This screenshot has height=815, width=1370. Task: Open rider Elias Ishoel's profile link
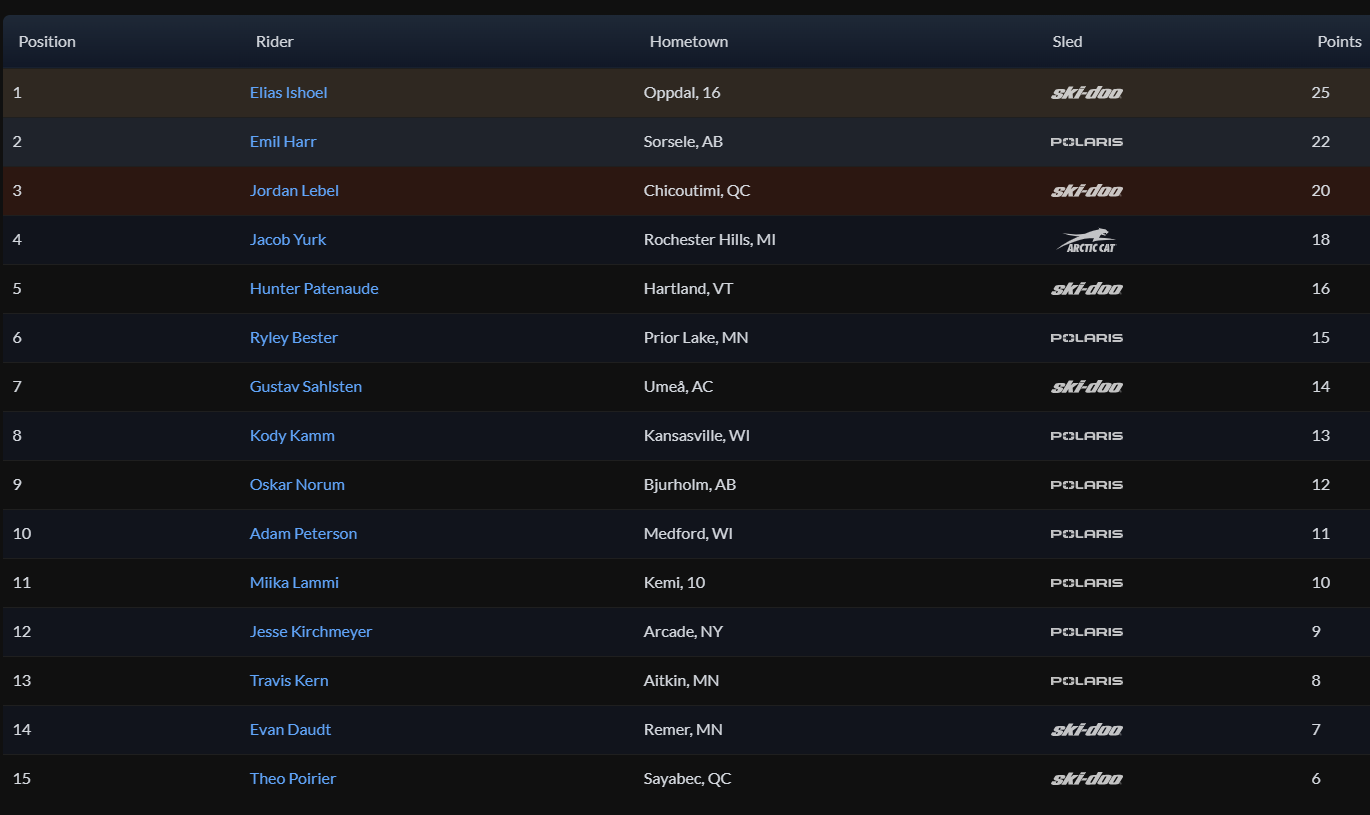pos(288,92)
